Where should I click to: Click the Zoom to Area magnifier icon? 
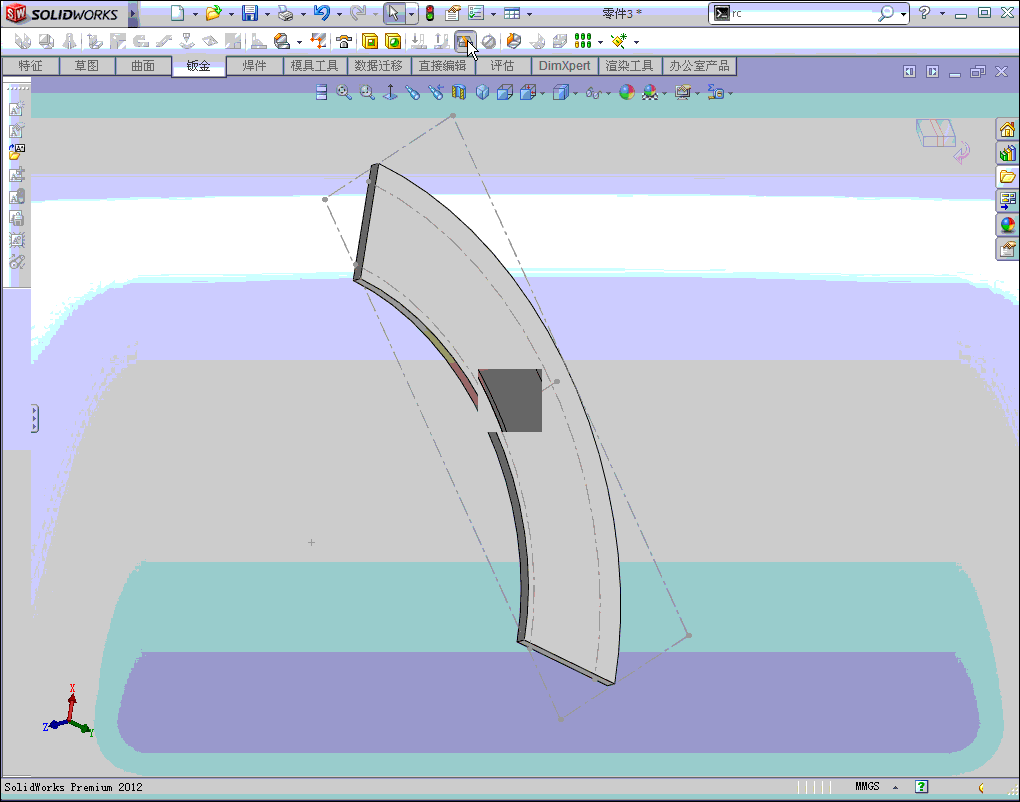(367, 92)
